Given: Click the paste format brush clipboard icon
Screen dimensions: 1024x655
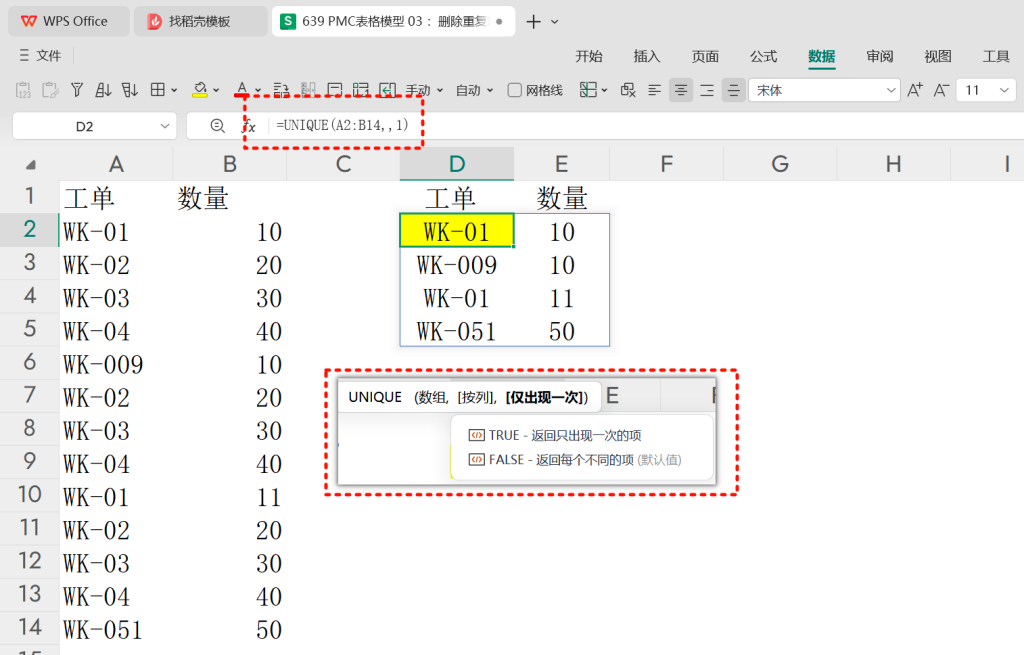Looking at the screenshot, I should (x=50, y=90).
